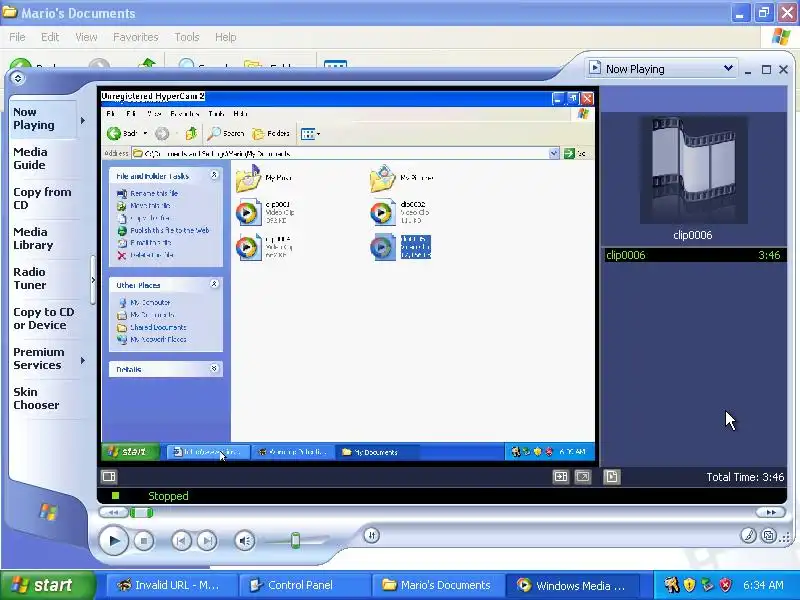Click the rewind button beside the seek bar
Screen dimensions: 800x600
click(114, 512)
